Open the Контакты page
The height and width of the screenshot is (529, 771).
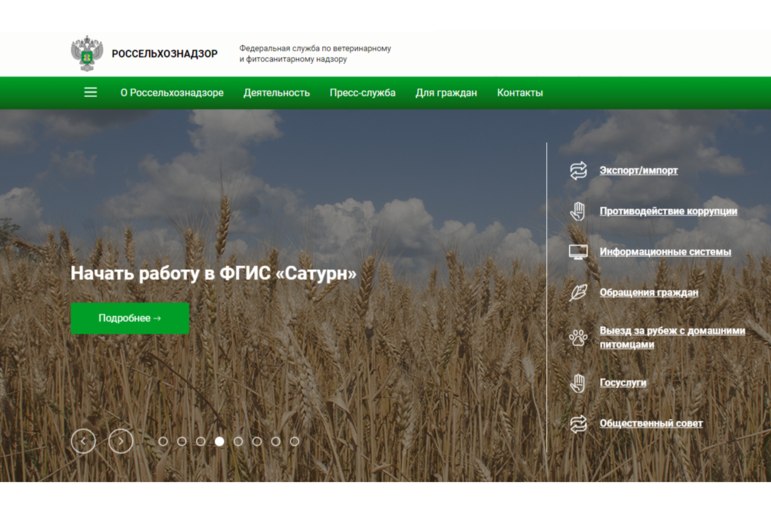pyautogui.click(x=520, y=93)
